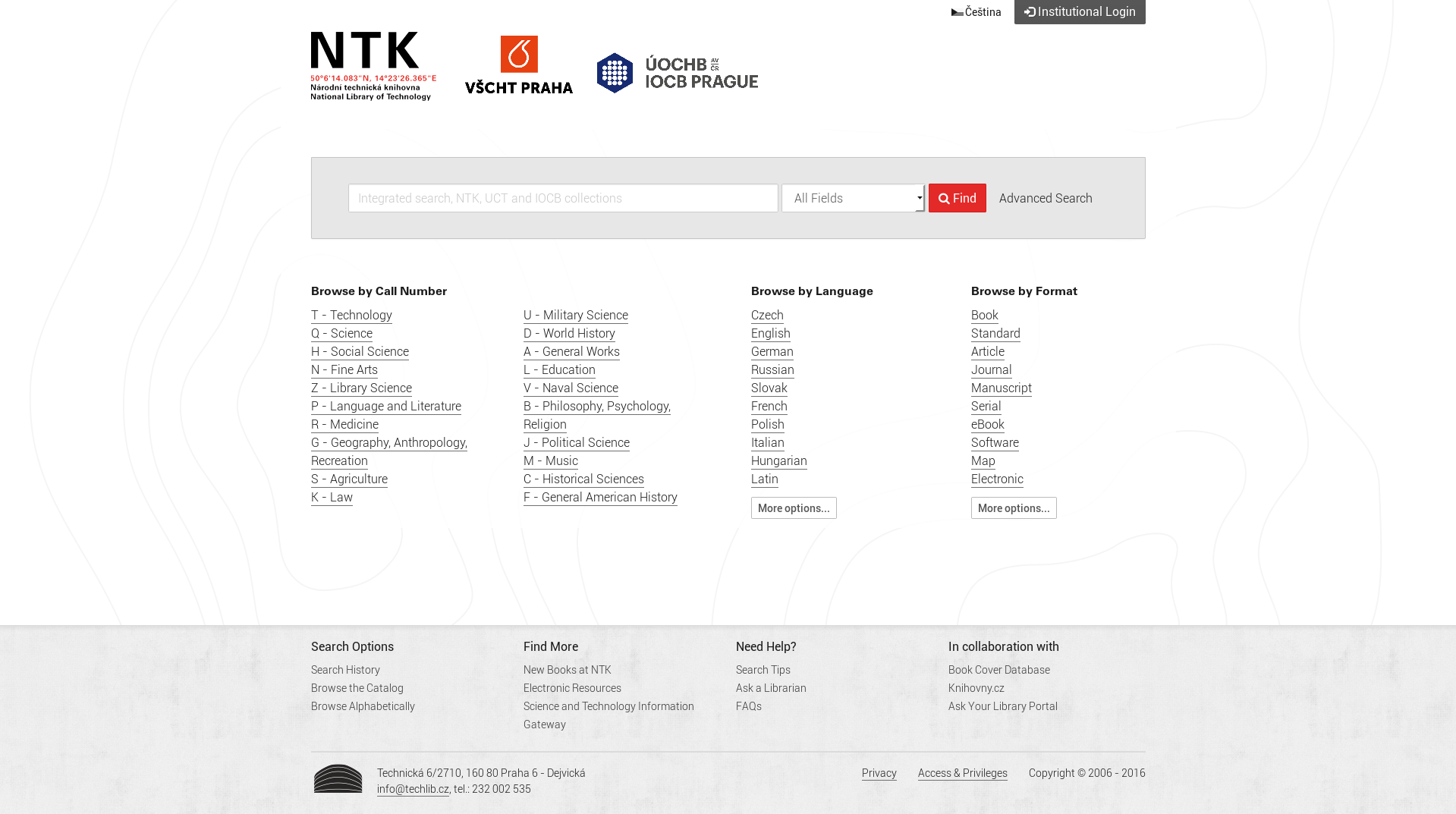Browse the T - Technology call number
This screenshot has width=1456, height=814.
[351, 315]
